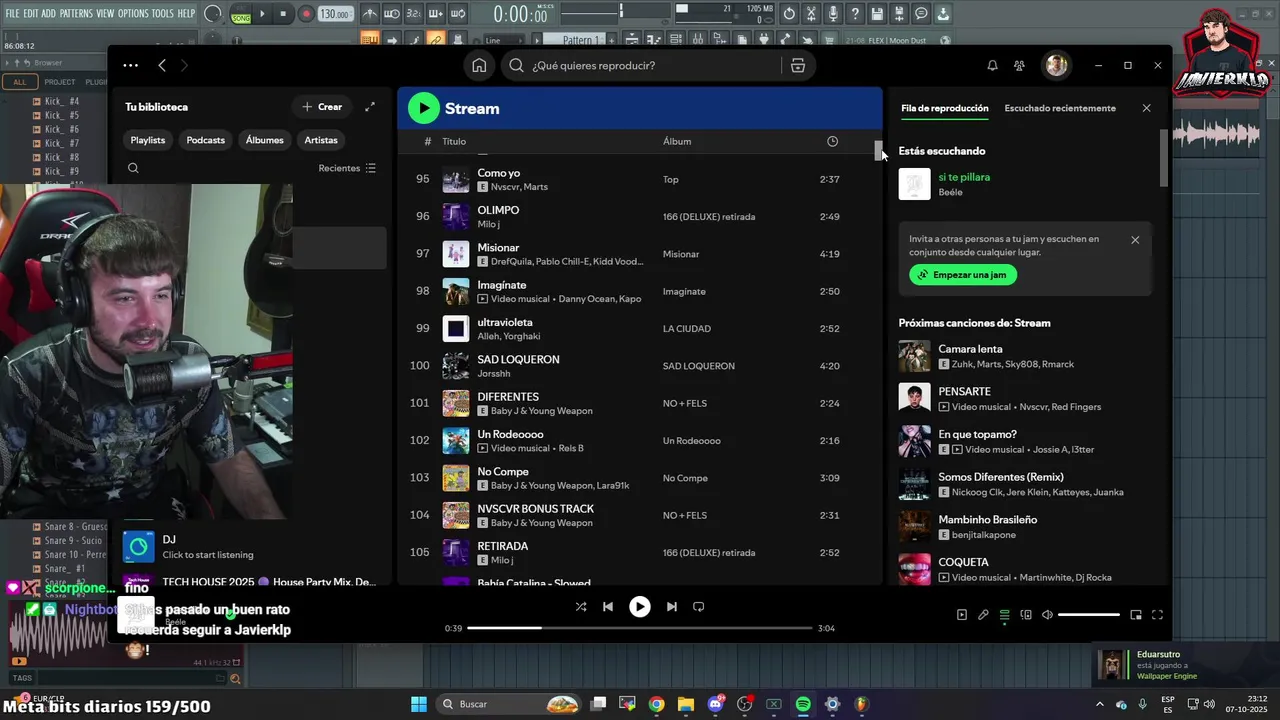This screenshot has width=1280, height=720.
Task: Toggle the queue panel button
Action: coord(1005,615)
